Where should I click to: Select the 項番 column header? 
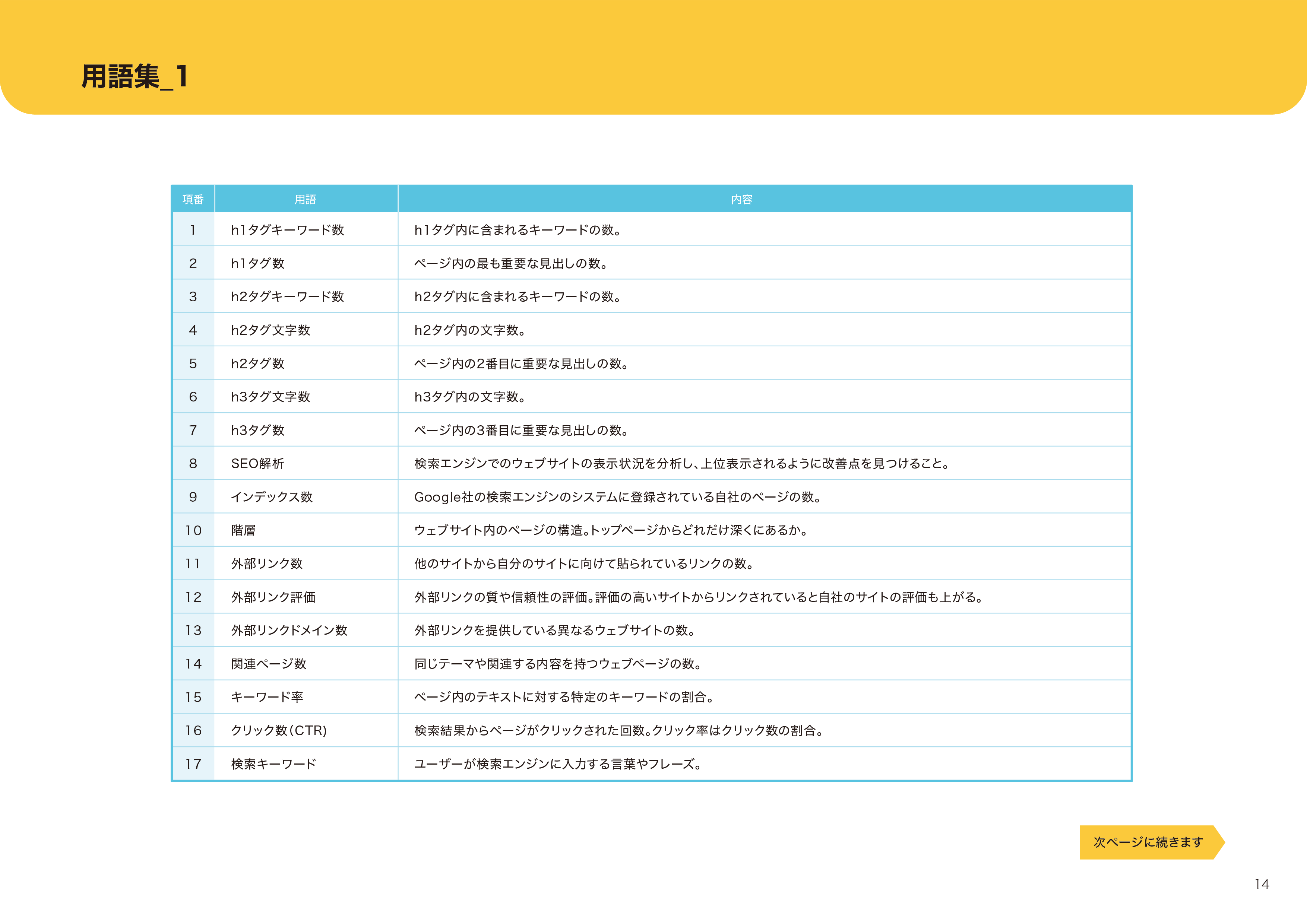(193, 199)
